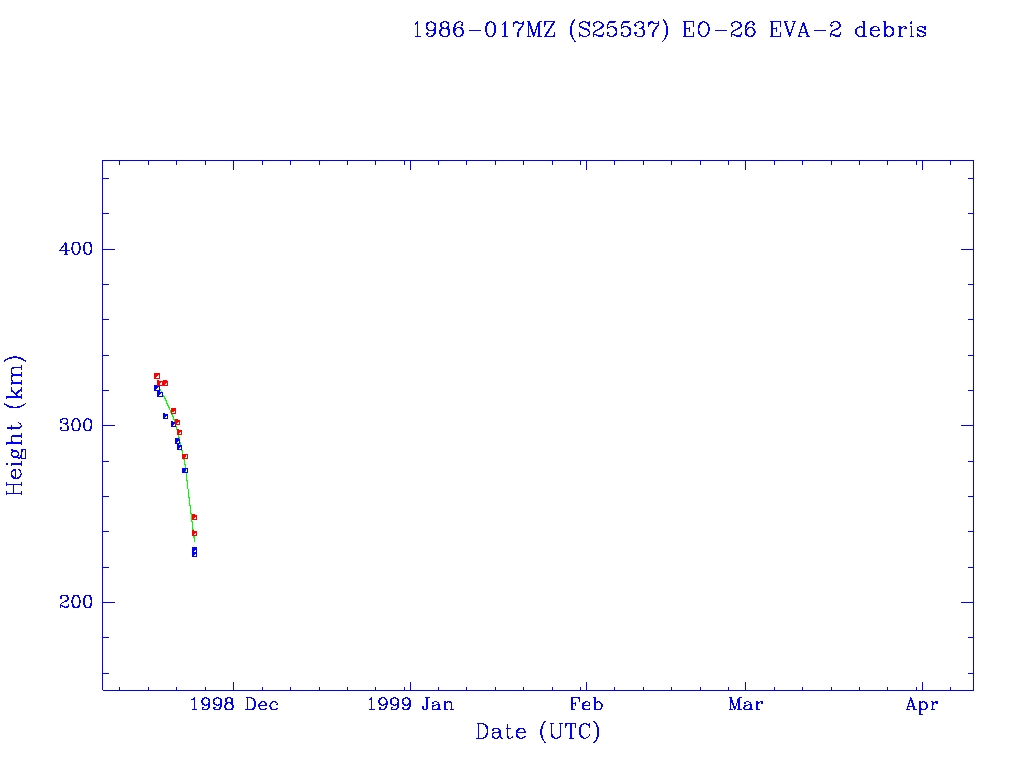Viewport: 1024px width, 768px height.
Task: Click the highest red data point marker
Action: (x=157, y=376)
